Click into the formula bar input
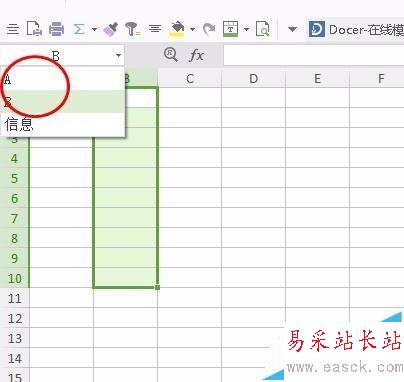 click(314, 55)
